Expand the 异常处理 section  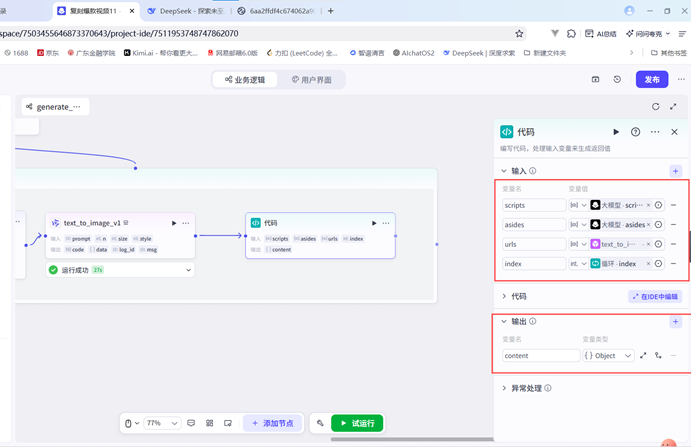tap(504, 388)
